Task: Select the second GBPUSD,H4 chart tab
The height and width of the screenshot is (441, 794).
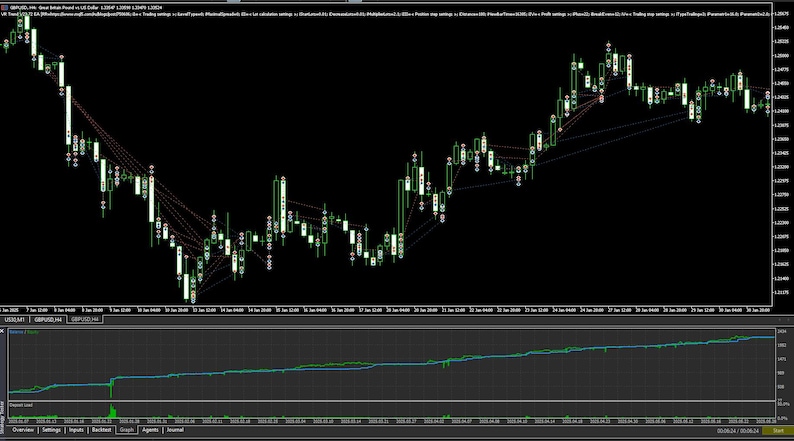Action: click(x=85, y=319)
